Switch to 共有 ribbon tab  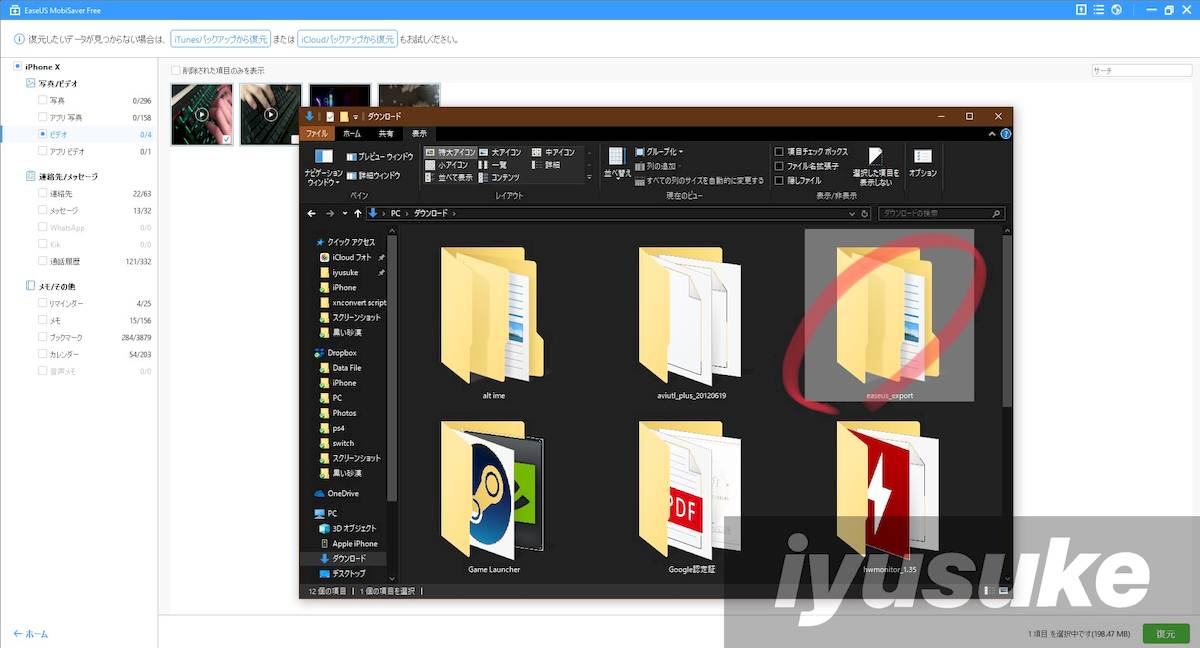(x=385, y=133)
